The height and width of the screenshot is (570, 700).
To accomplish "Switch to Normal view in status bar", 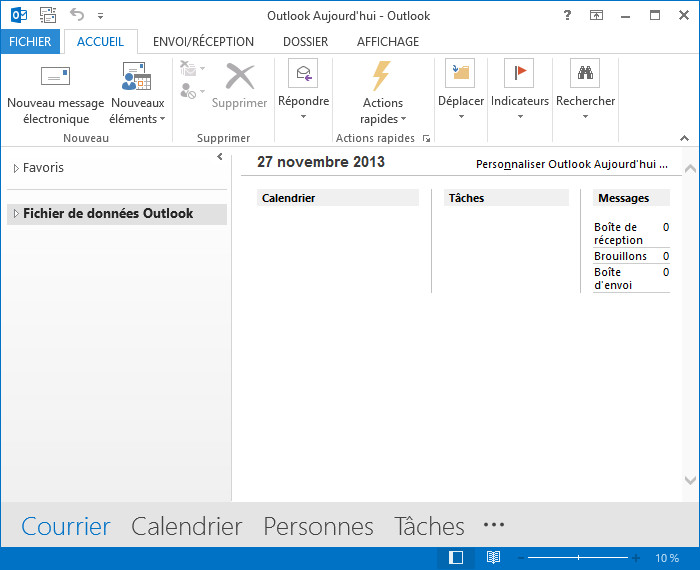I will pos(456,557).
